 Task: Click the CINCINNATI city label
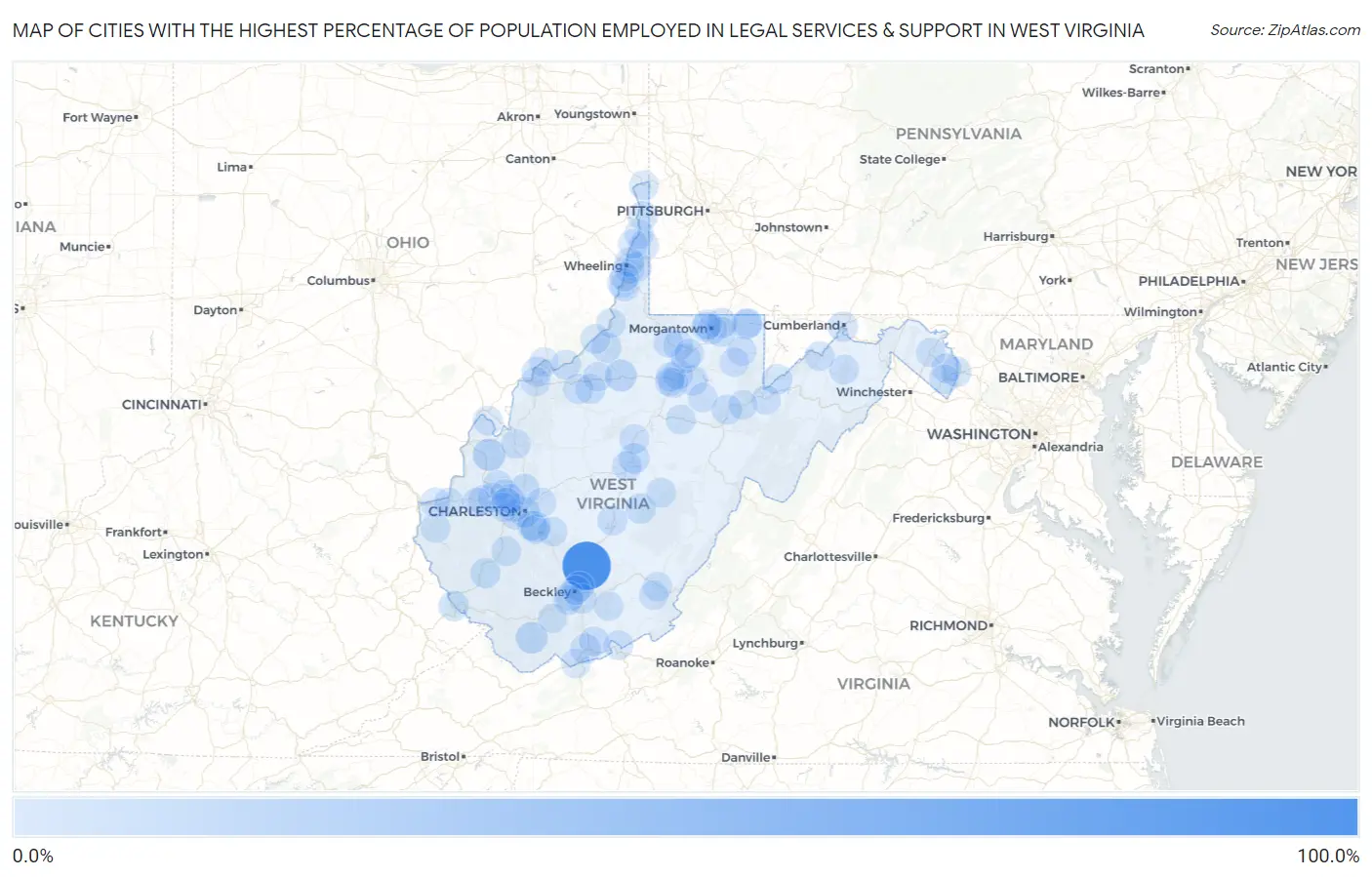[x=161, y=404]
